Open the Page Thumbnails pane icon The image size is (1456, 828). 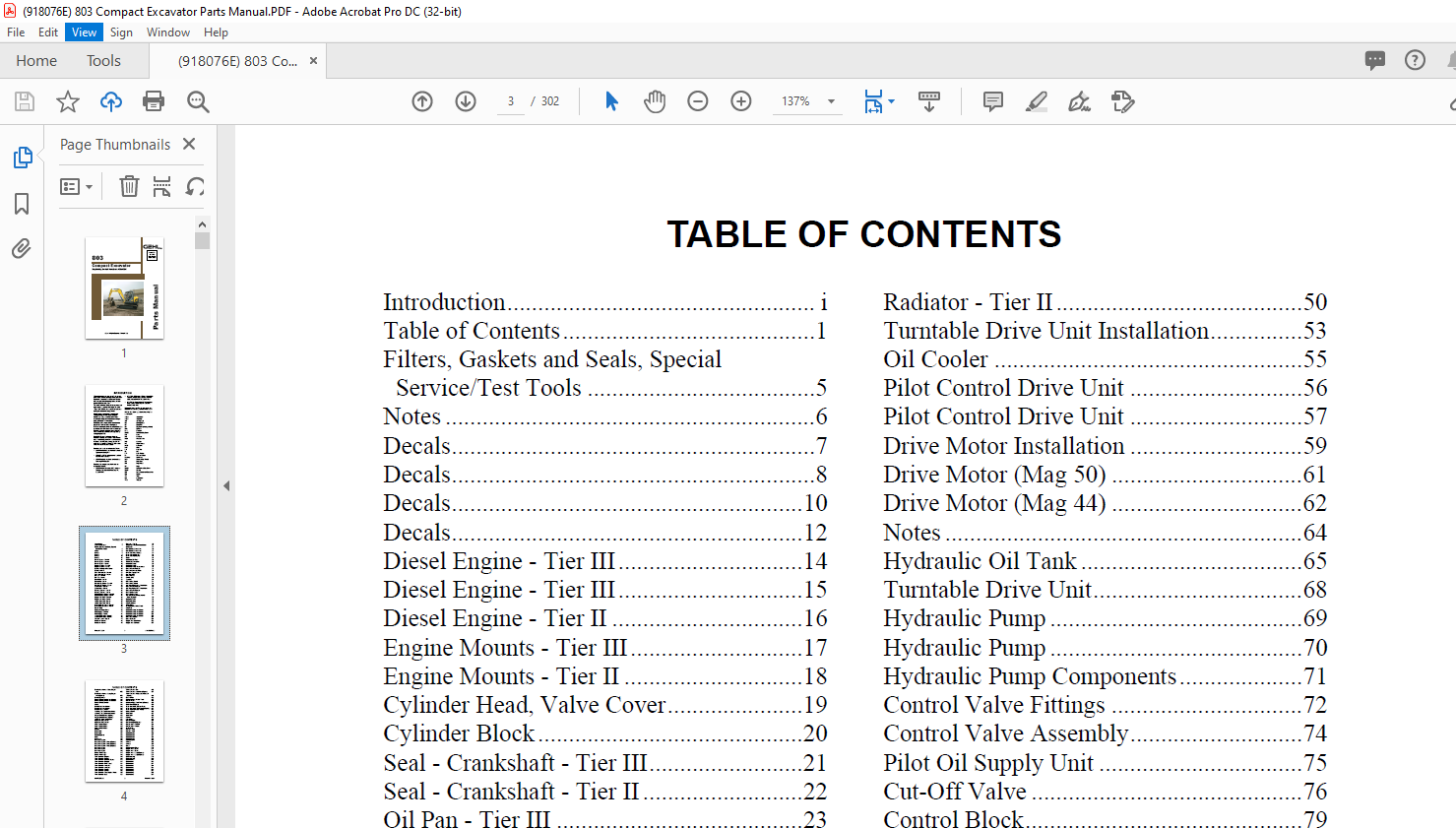pyautogui.click(x=23, y=158)
